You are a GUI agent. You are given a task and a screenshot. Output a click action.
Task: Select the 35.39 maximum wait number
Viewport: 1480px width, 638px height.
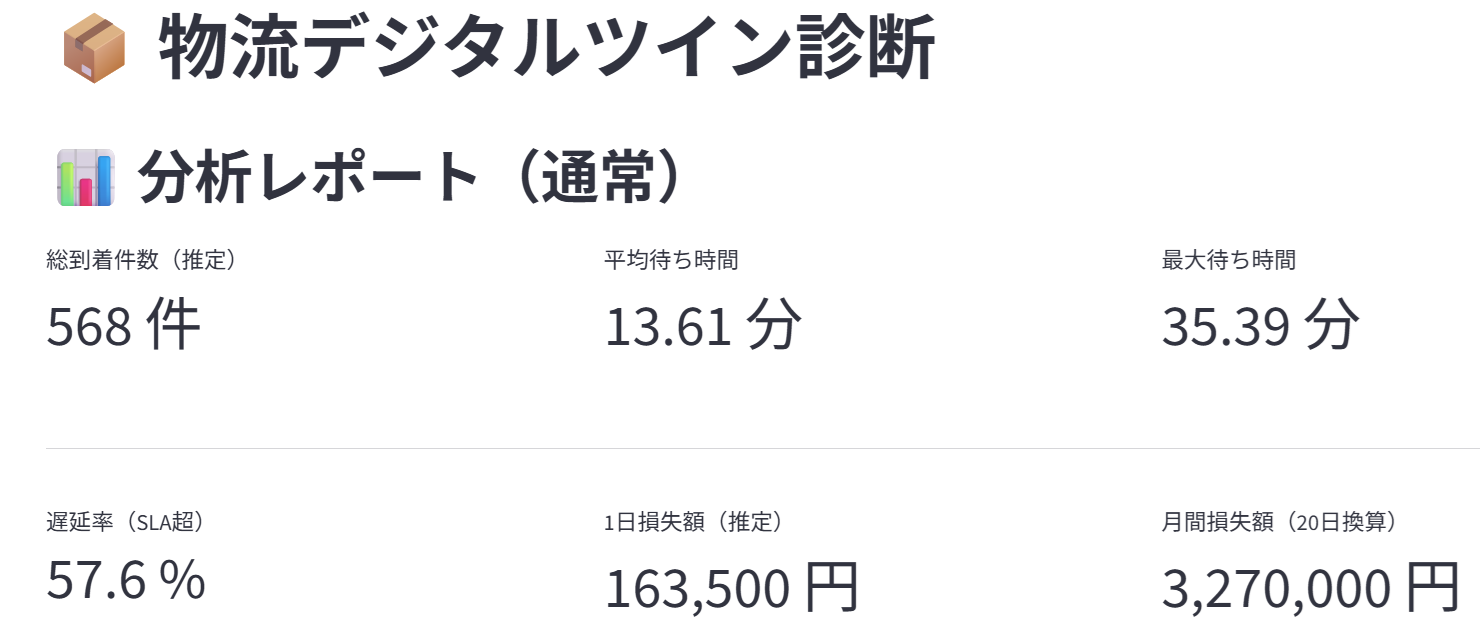click(1226, 327)
